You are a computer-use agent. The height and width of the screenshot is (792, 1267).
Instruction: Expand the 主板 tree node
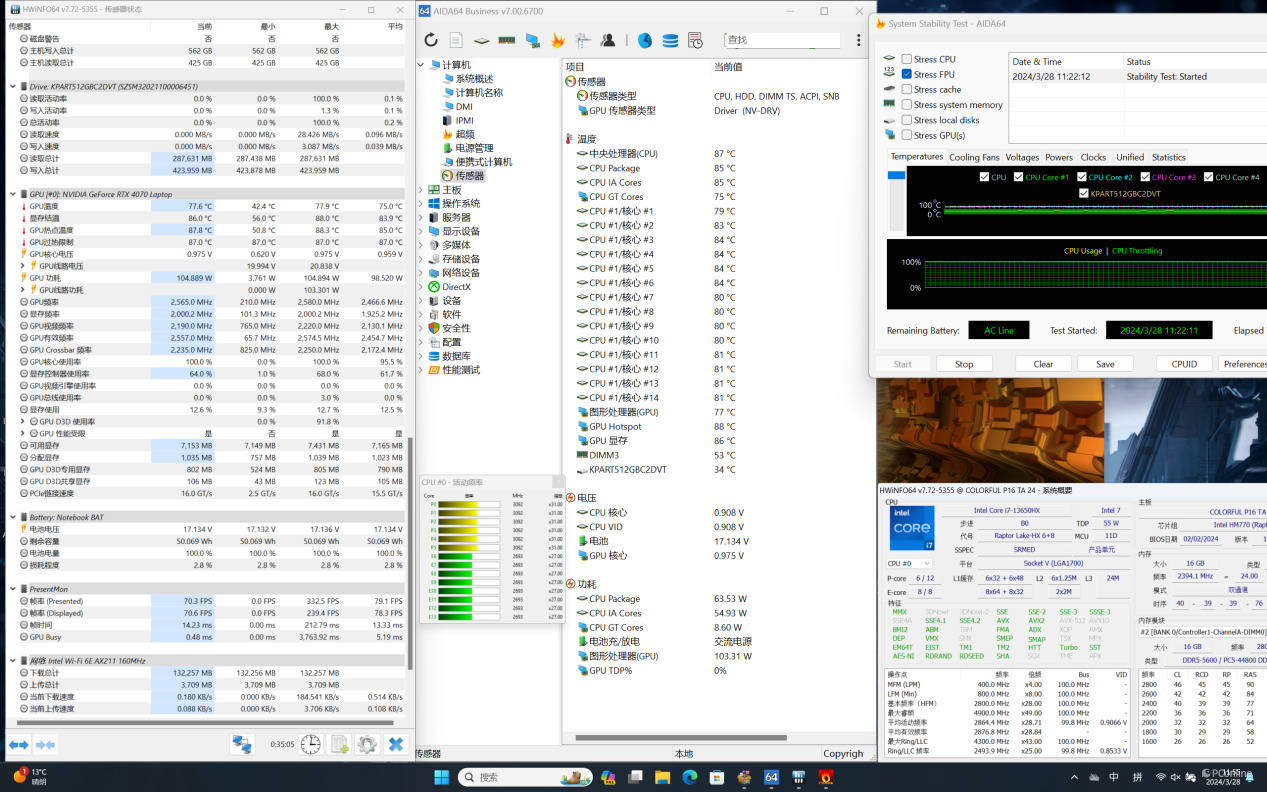421,190
